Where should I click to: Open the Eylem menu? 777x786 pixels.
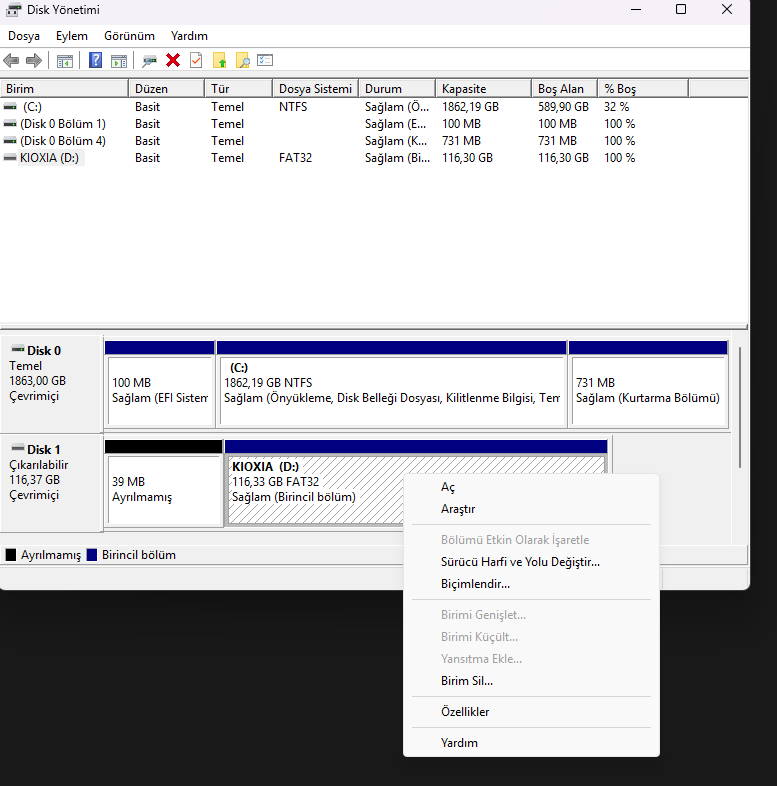pyautogui.click(x=72, y=36)
